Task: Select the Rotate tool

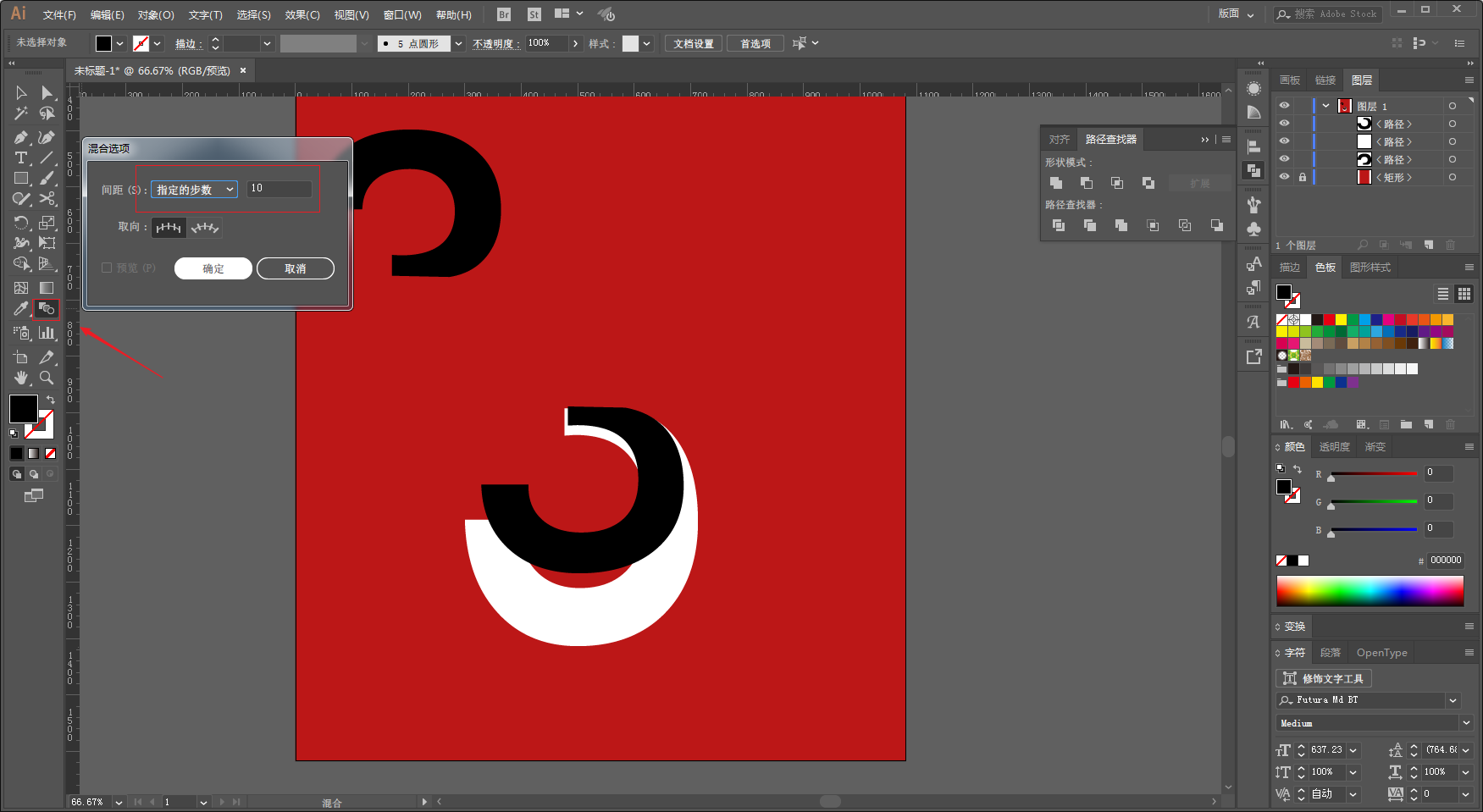Action: (x=21, y=223)
